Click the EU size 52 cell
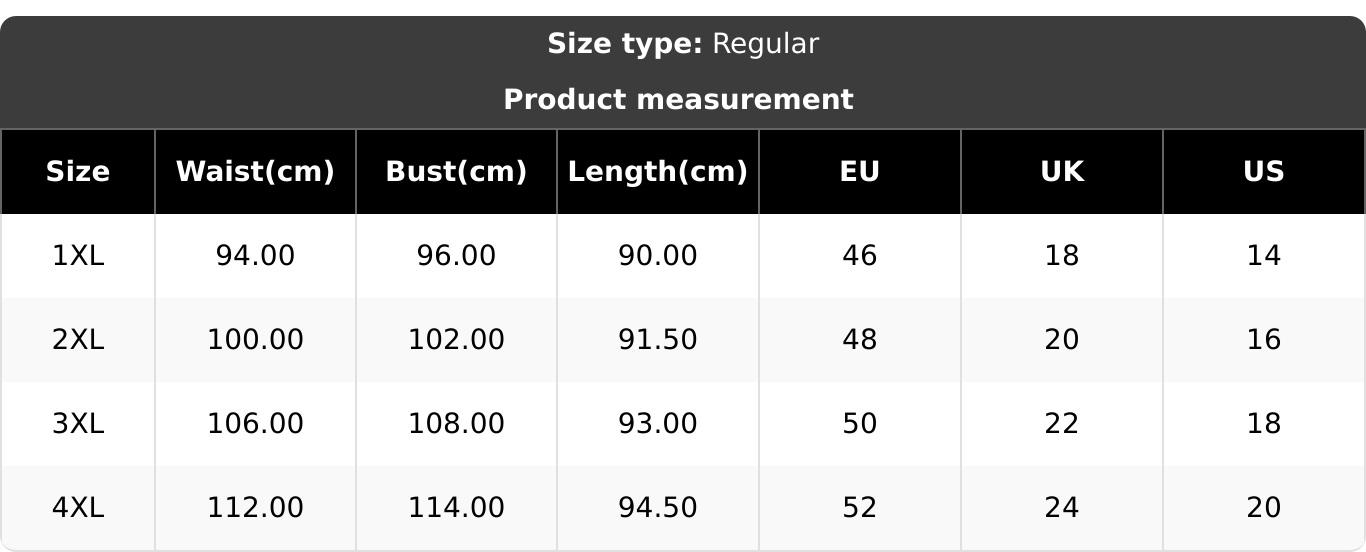This screenshot has width=1366, height=552. [859, 508]
